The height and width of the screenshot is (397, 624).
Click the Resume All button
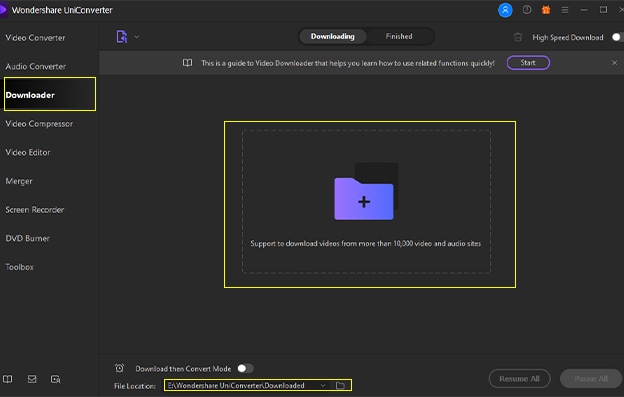pos(519,379)
